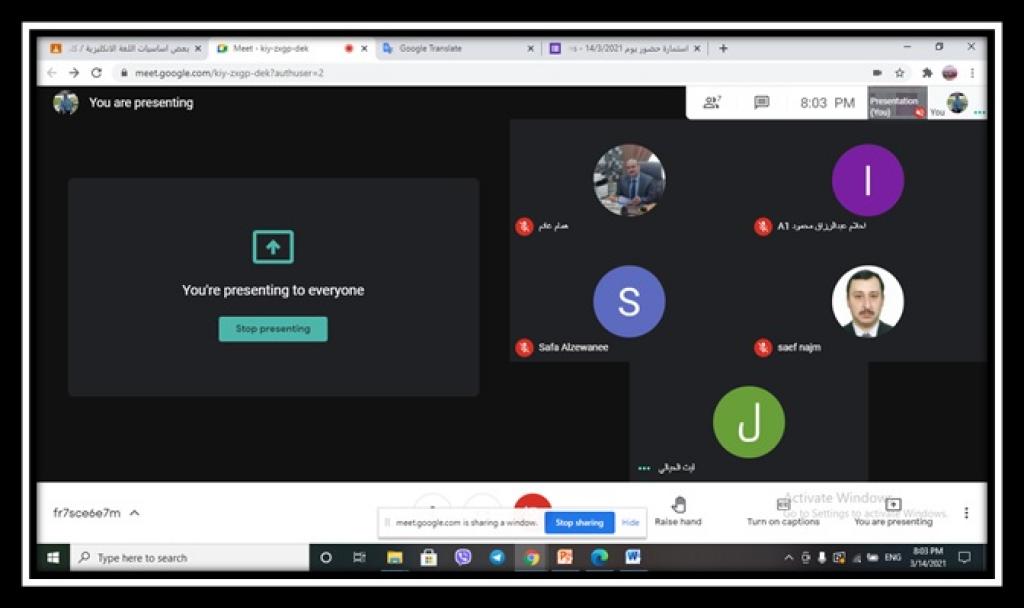This screenshot has width=1024, height=608.
Task: Click the blue Stop sharing button
Action: 579,522
